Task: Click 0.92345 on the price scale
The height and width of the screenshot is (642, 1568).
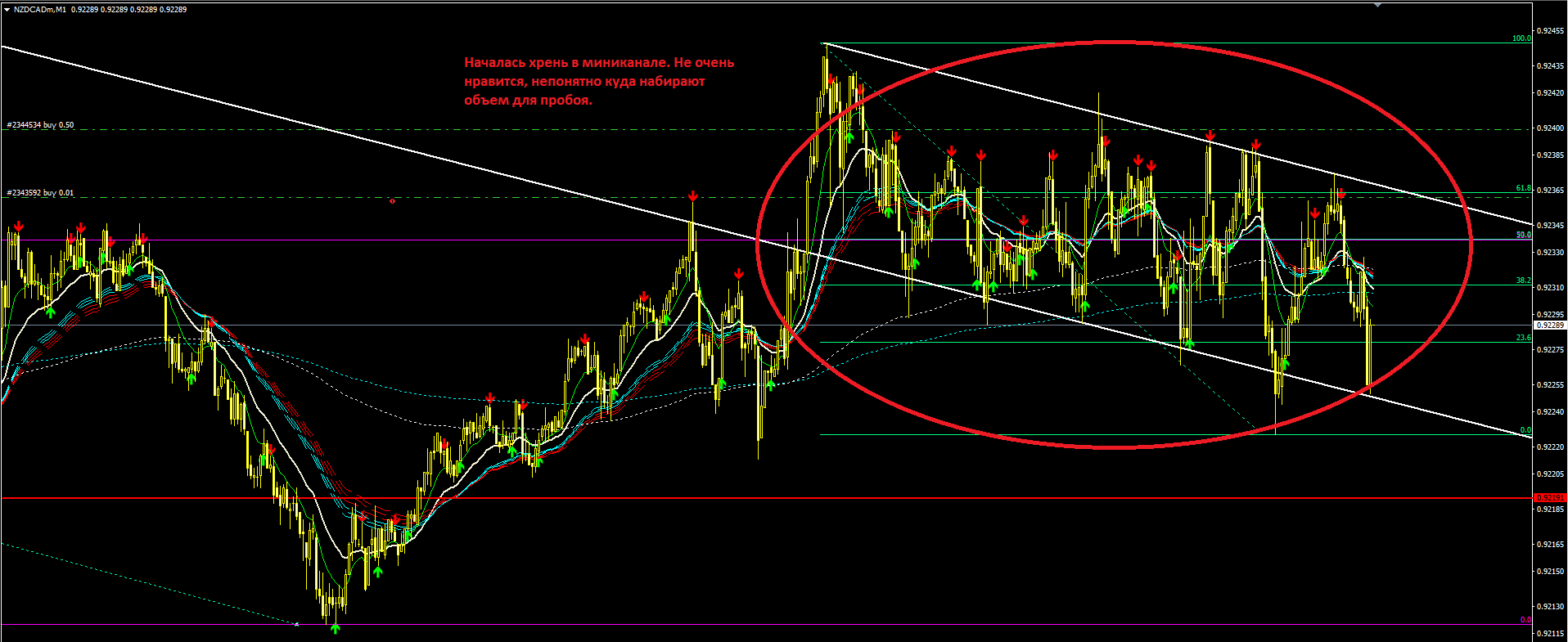Action: pyautogui.click(x=1551, y=226)
